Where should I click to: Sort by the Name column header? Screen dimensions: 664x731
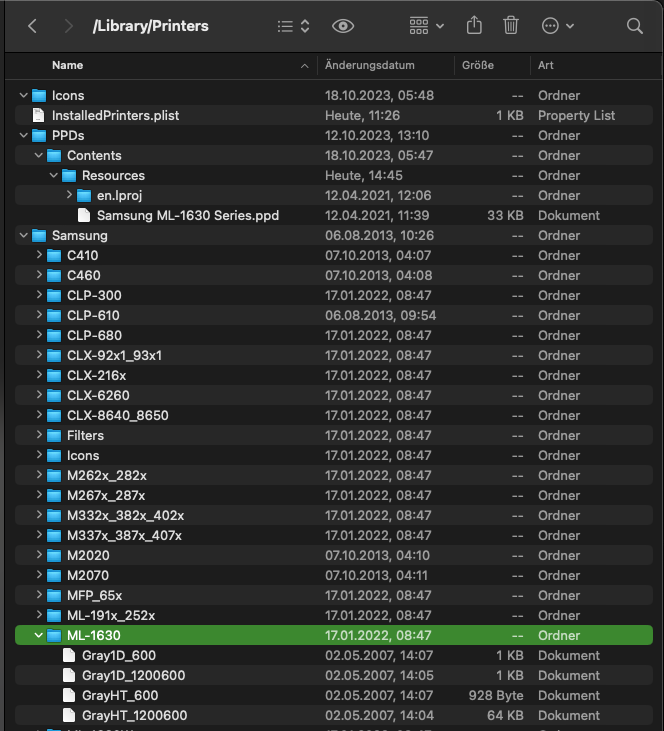(x=68, y=65)
